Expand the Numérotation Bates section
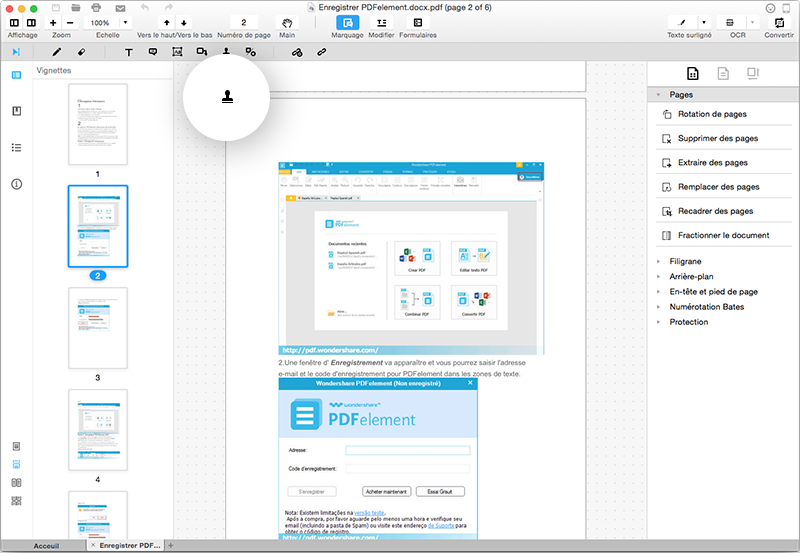This screenshot has width=800, height=553. pyautogui.click(x=658, y=307)
